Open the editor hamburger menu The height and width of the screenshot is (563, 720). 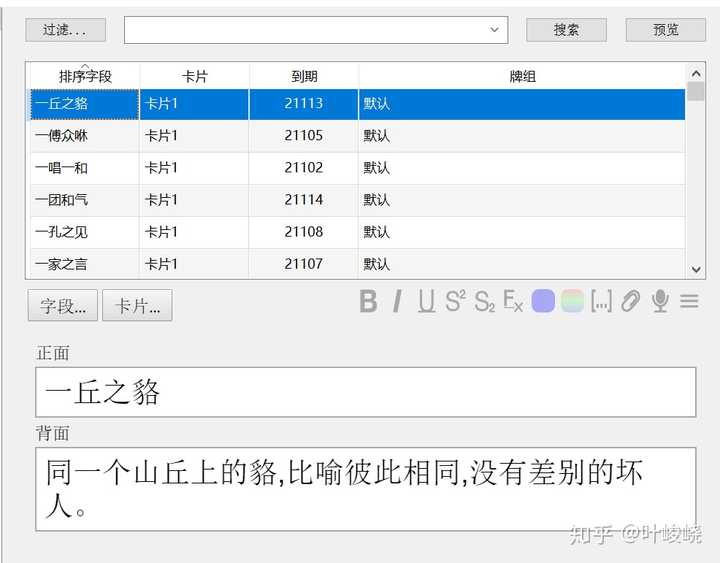[x=689, y=301]
